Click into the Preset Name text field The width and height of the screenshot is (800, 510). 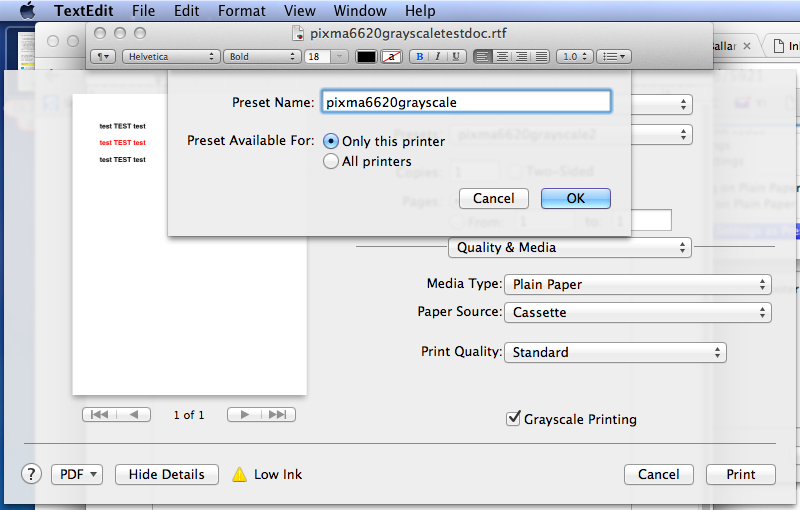(x=464, y=101)
